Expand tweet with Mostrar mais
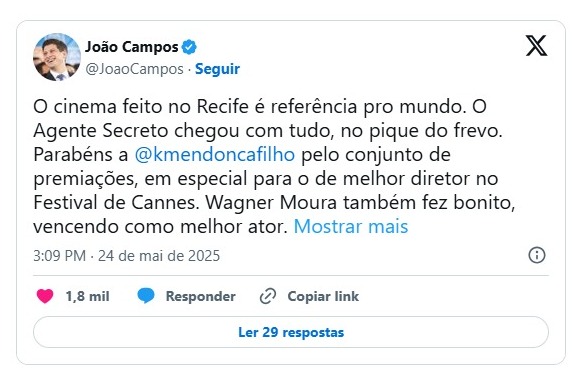 (x=351, y=227)
